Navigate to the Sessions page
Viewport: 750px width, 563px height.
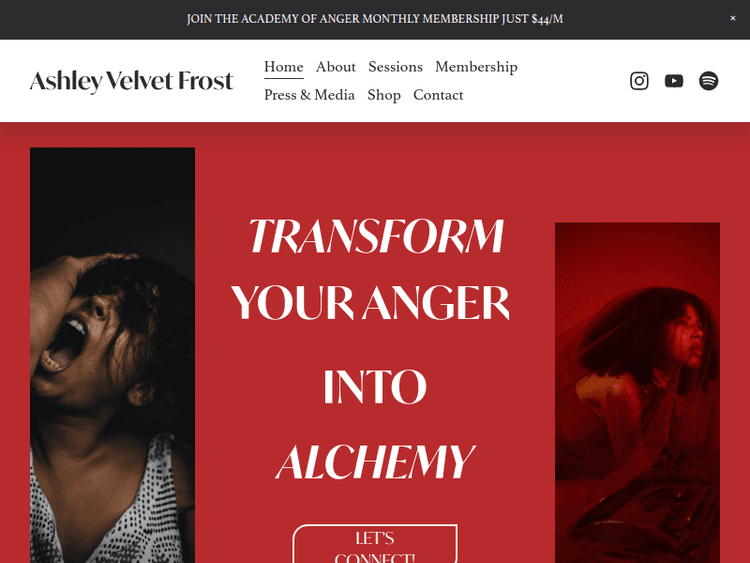pyautogui.click(x=396, y=67)
